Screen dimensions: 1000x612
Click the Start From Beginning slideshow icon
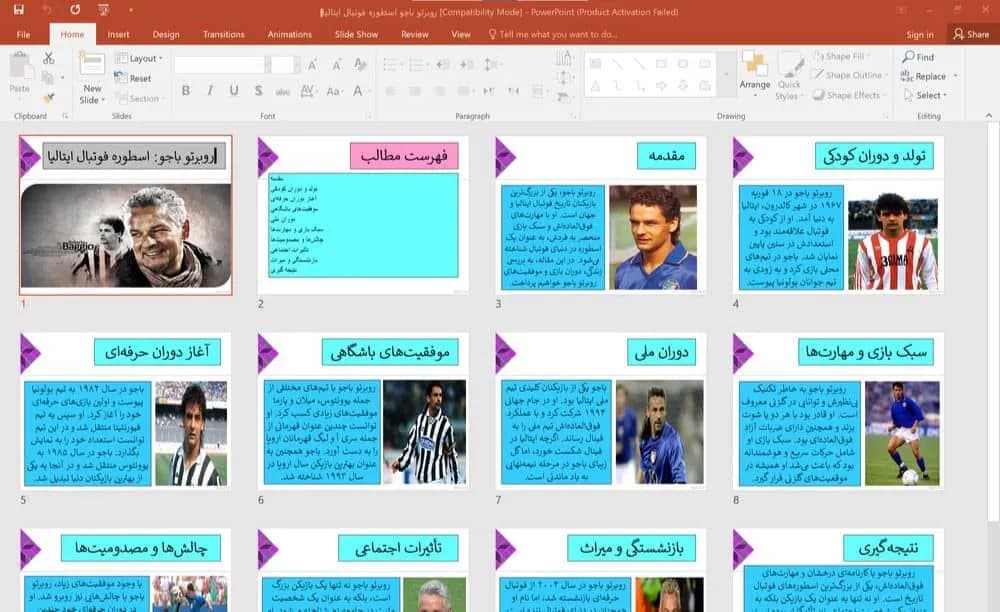[103, 10]
